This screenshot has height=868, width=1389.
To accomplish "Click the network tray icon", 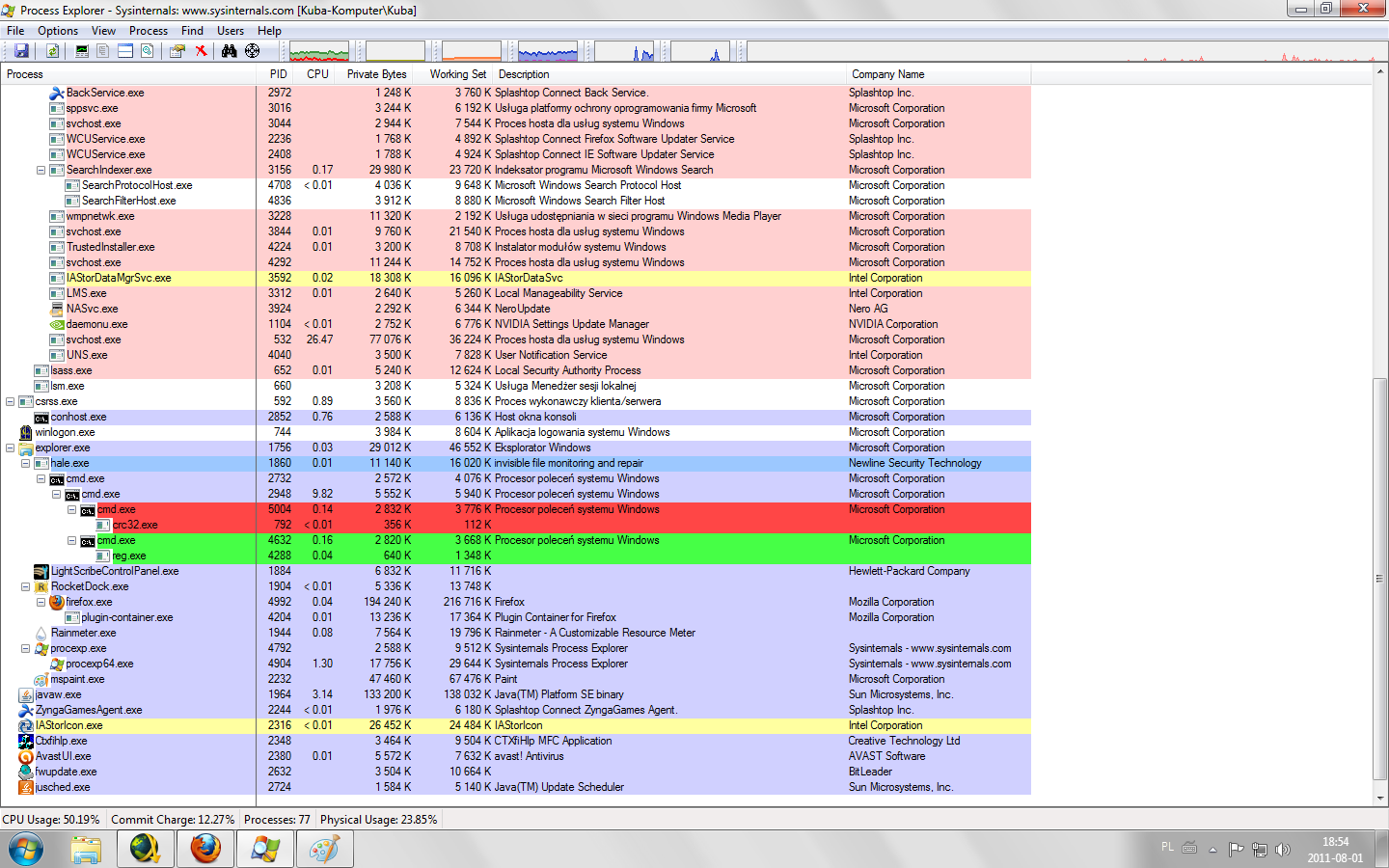I will [1259, 850].
